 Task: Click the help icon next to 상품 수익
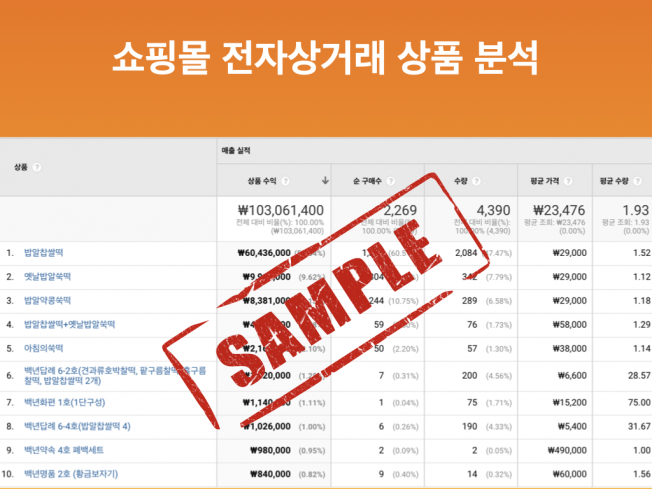click(285, 181)
